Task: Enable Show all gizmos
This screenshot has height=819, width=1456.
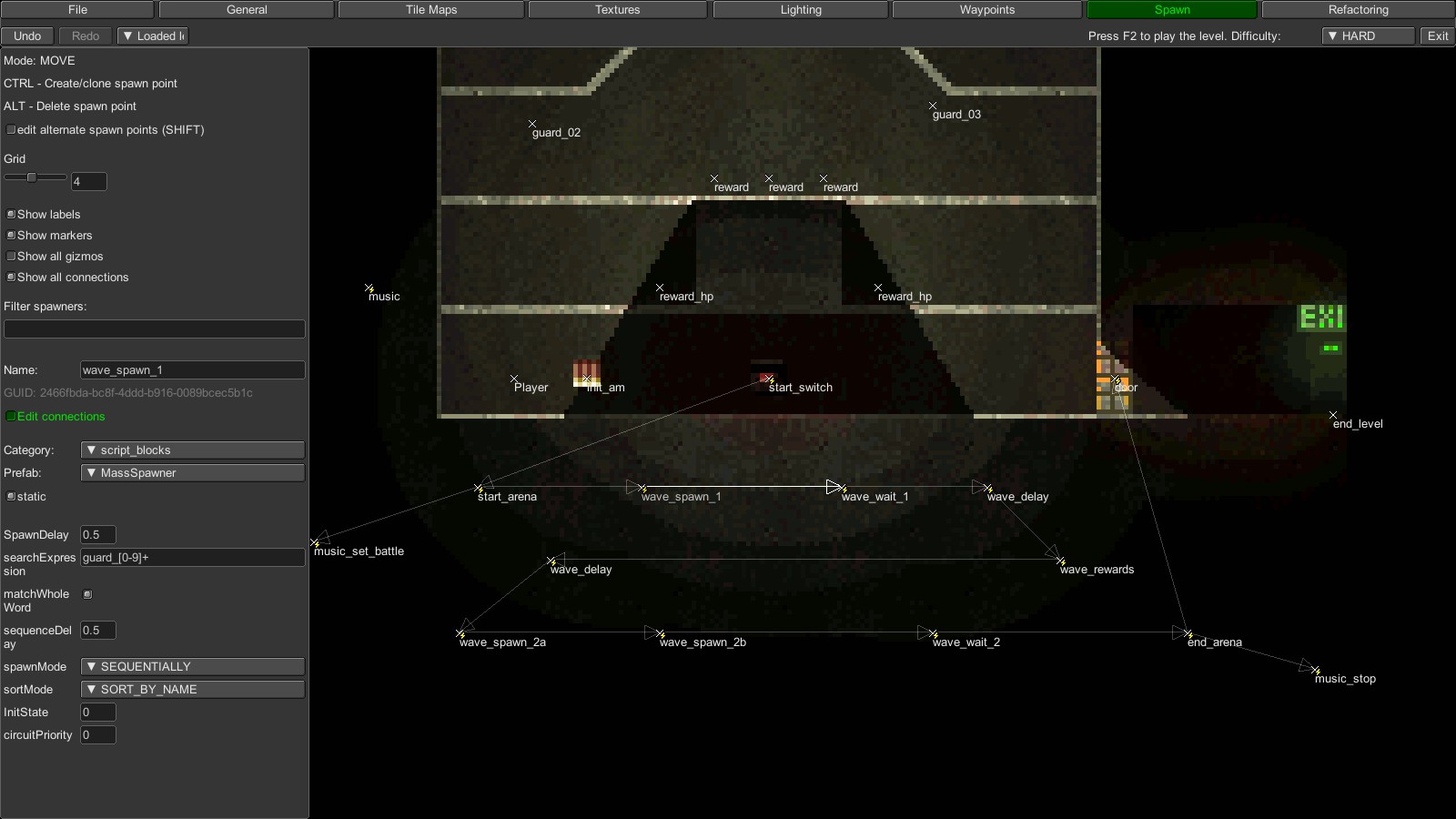Action: click(10, 256)
